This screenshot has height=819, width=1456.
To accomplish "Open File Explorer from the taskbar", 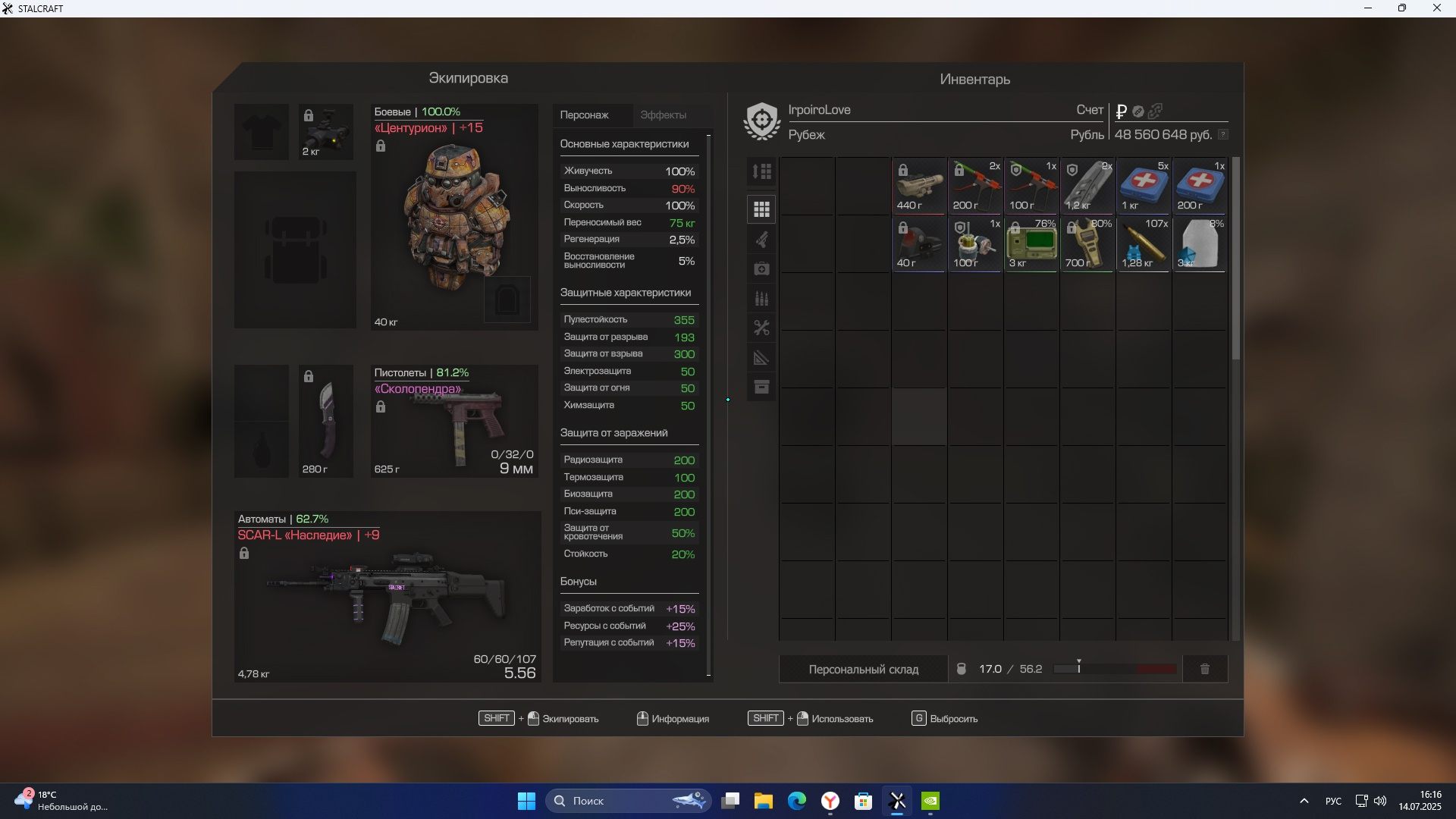I will (x=764, y=801).
